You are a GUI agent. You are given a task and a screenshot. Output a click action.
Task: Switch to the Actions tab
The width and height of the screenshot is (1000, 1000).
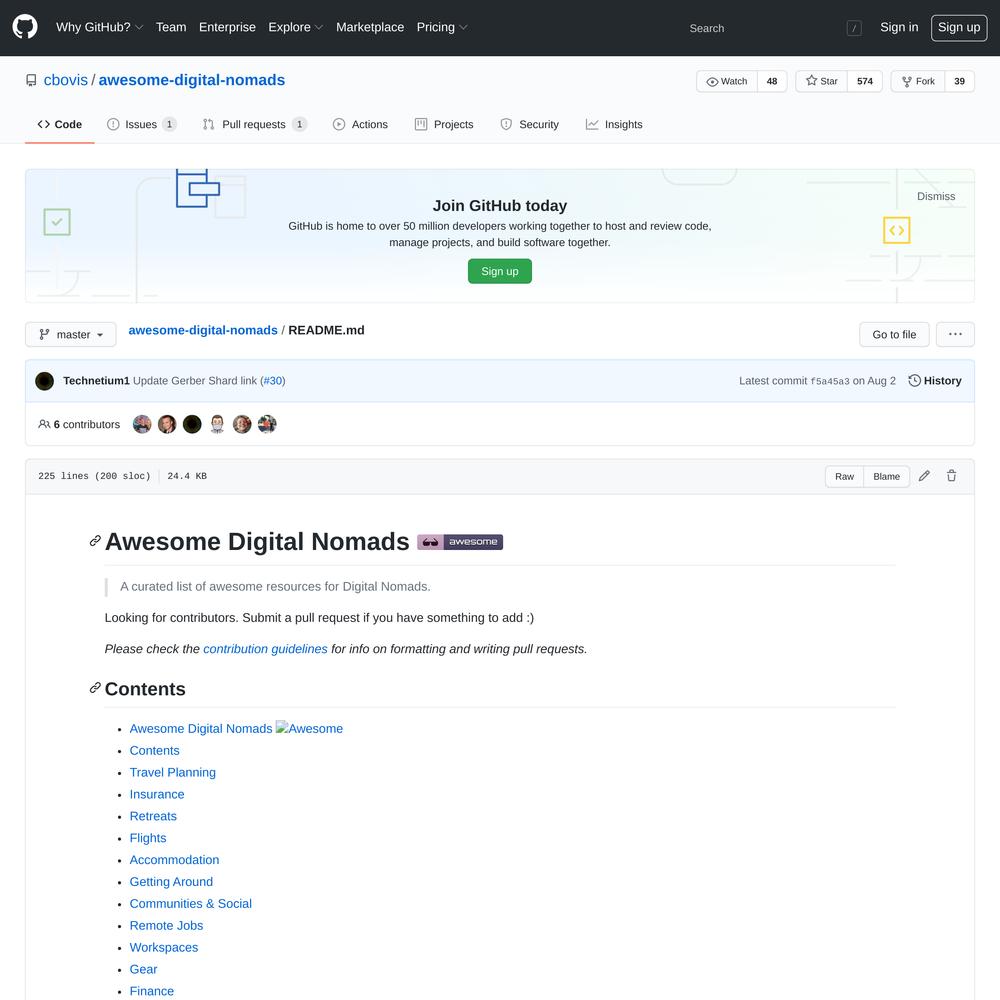tap(360, 124)
